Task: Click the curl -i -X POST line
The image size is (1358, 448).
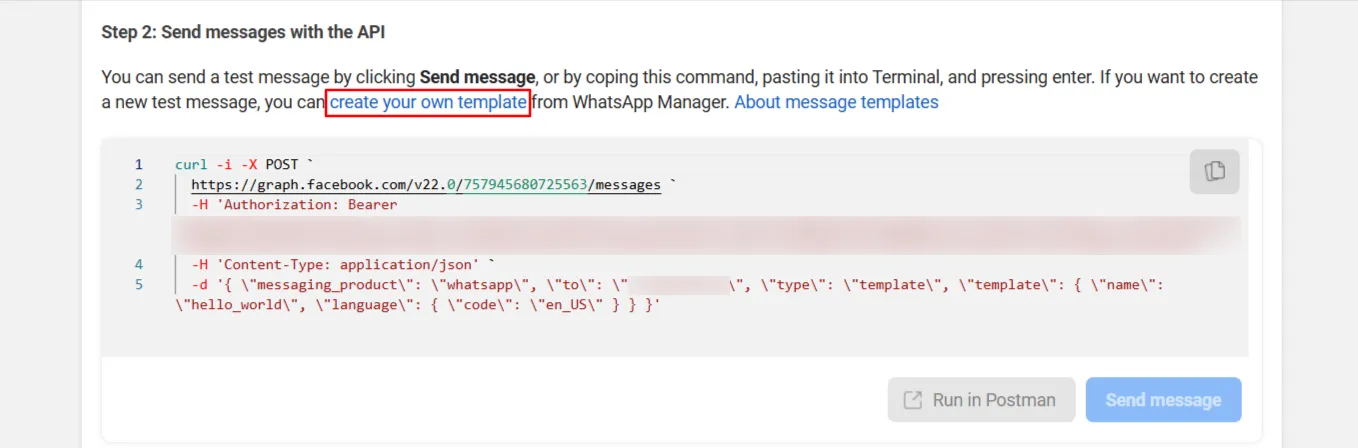Action: click(x=243, y=164)
